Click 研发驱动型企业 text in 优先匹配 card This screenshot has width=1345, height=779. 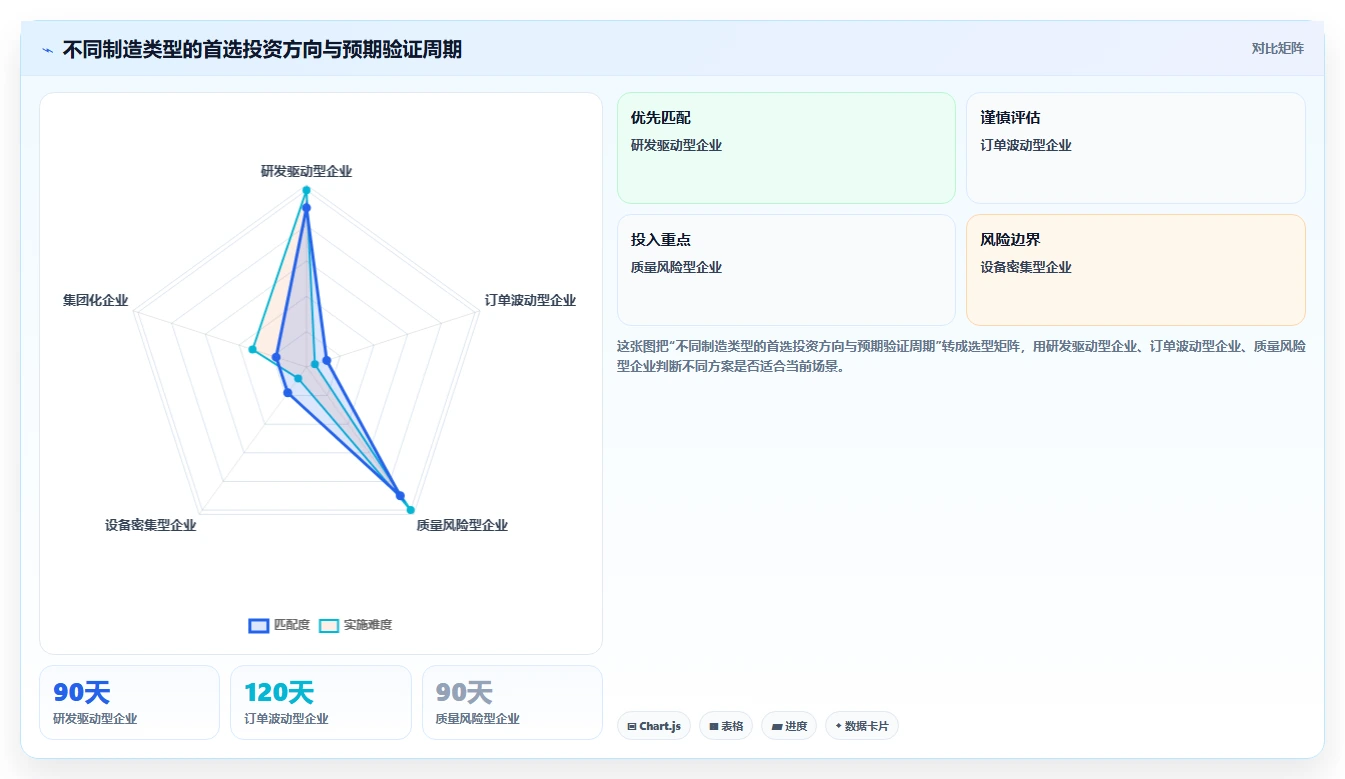(676, 145)
